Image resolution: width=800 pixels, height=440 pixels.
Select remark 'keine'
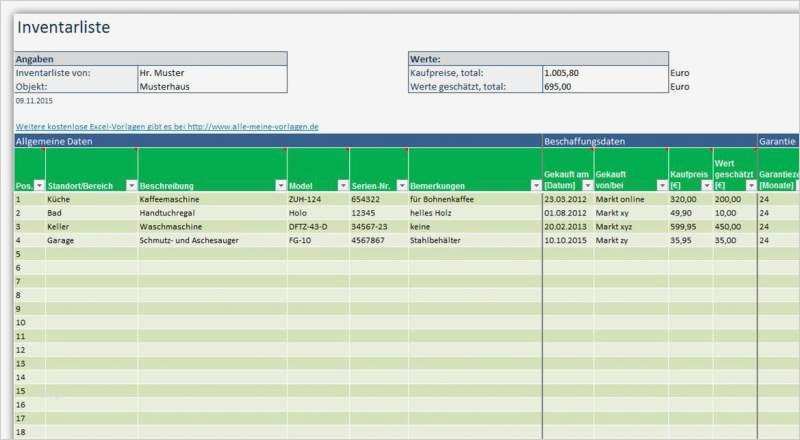[475, 227]
